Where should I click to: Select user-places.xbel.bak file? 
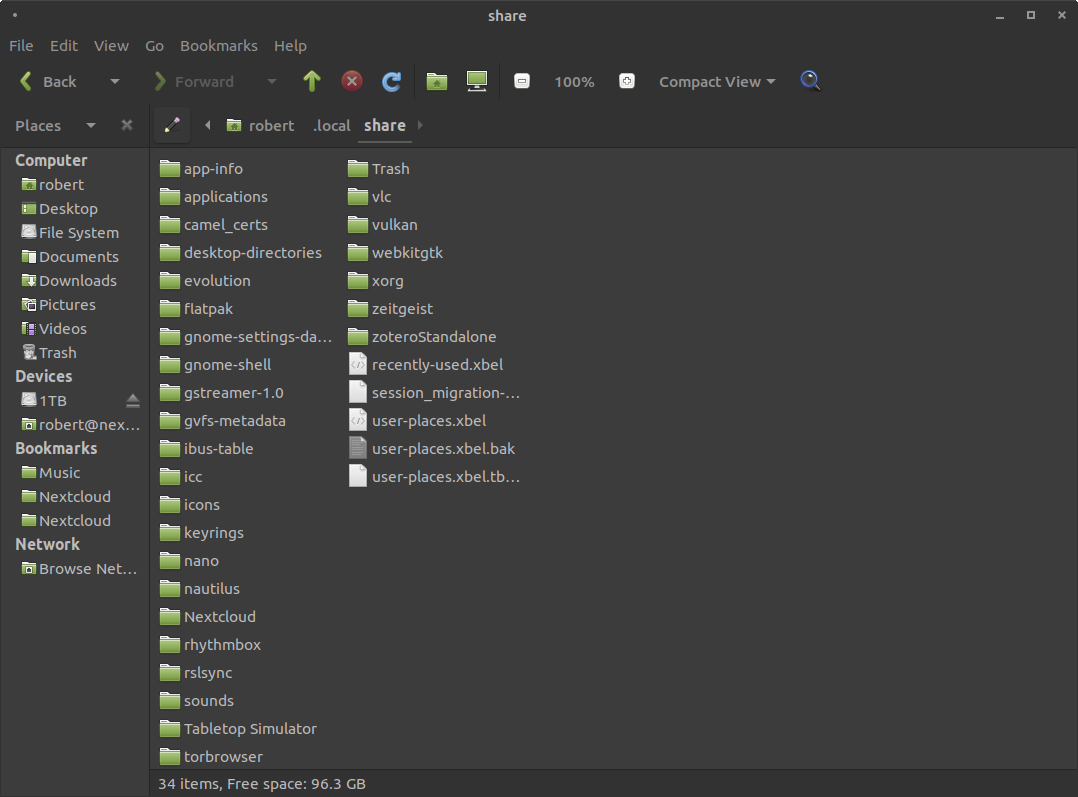[x=443, y=448]
